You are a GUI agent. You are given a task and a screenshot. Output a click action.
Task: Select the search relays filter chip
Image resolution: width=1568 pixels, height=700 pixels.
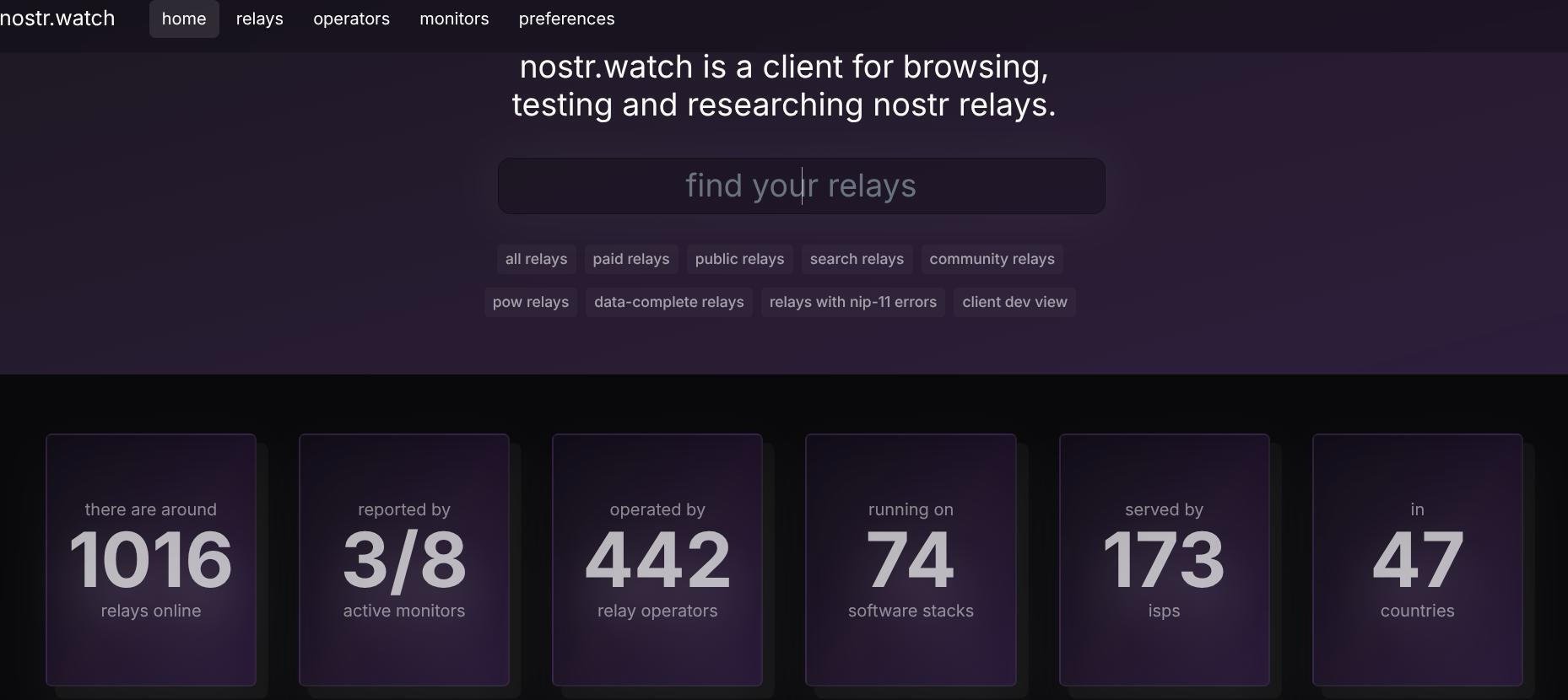click(857, 259)
